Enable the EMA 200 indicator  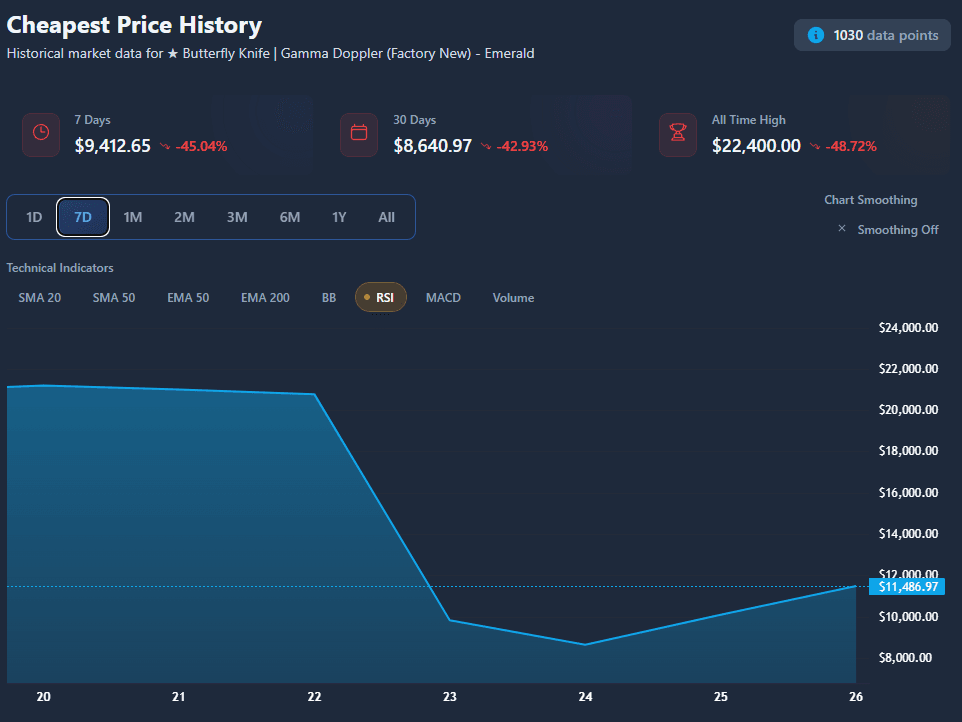pyautogui.click(x=265, y=297)
